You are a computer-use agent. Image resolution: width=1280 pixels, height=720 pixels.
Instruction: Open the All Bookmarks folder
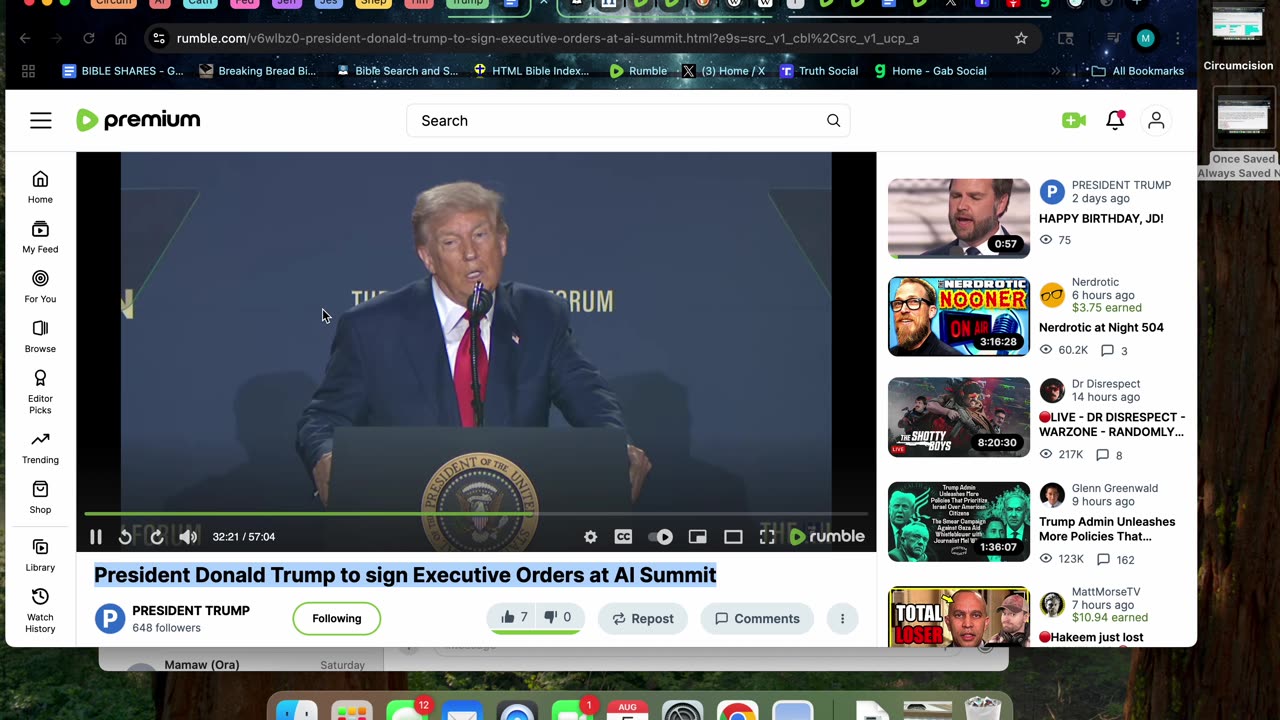(1138, 71)
